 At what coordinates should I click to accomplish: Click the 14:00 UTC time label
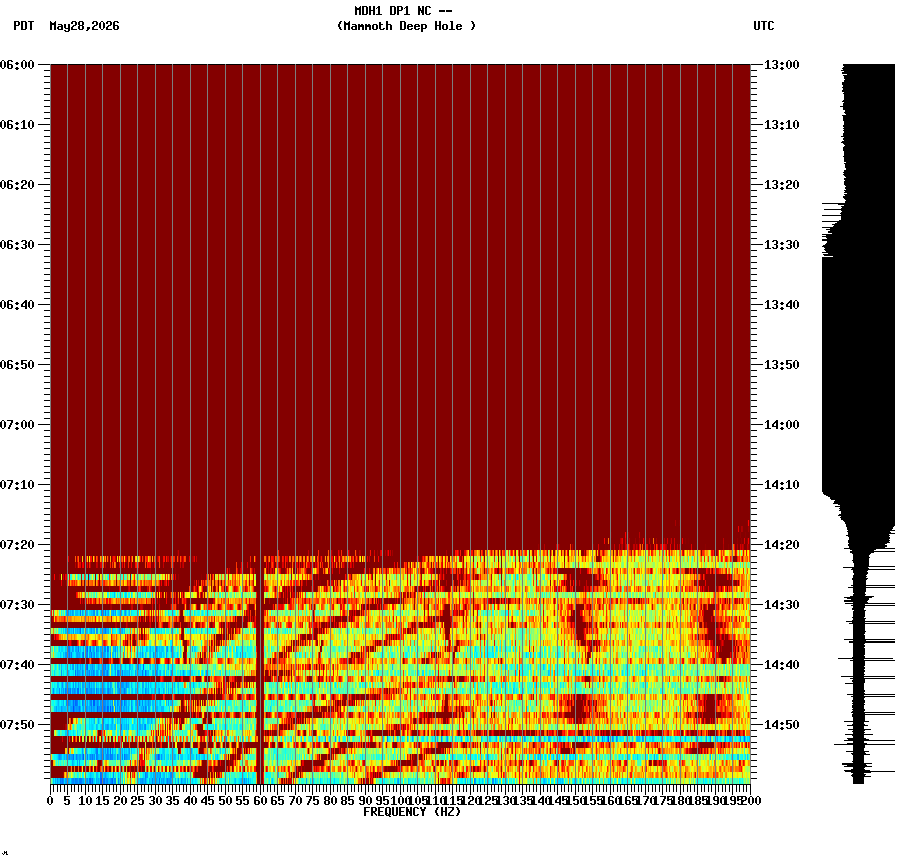[782, 425]
